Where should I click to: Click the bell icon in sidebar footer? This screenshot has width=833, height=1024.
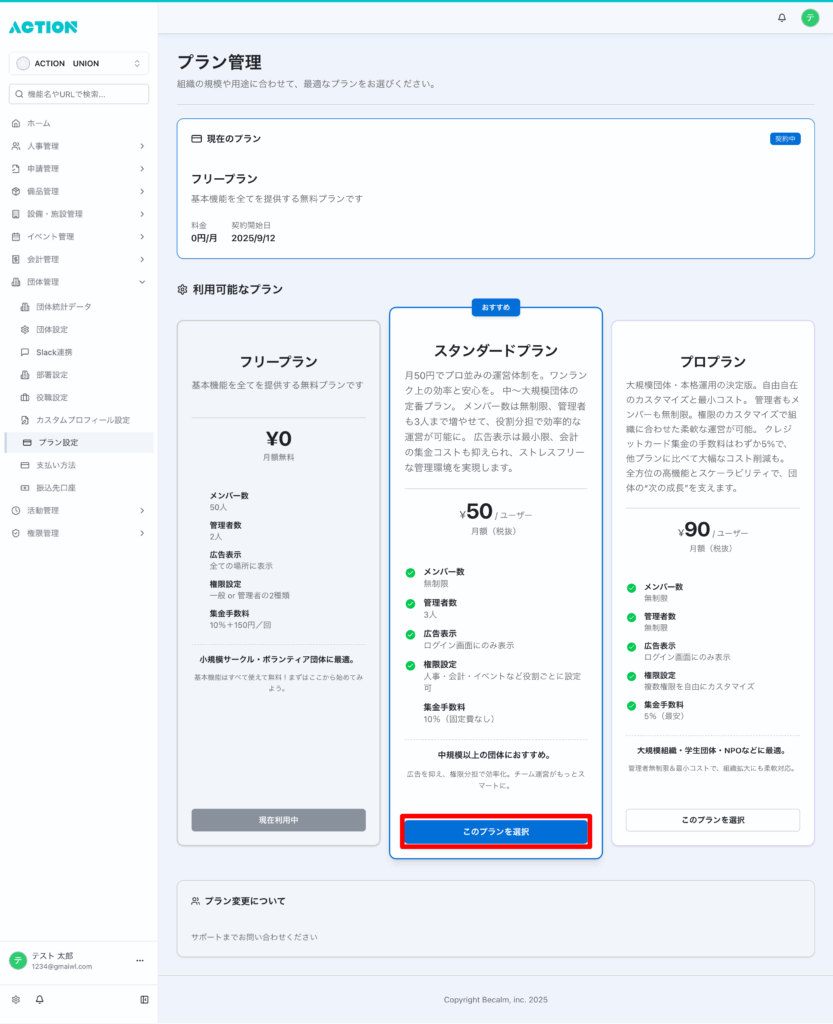(40, 999)
